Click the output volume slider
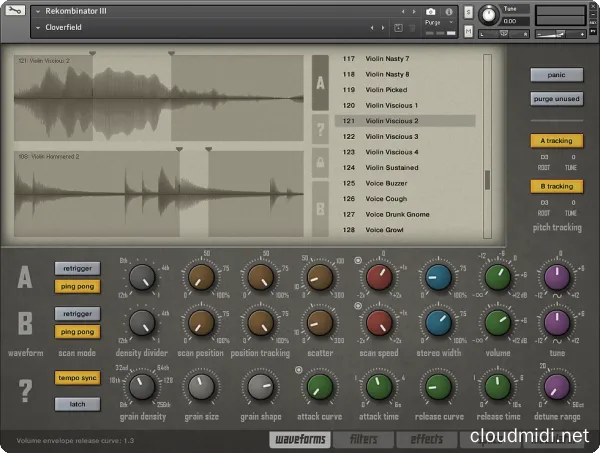The height and width of the screenshot is (453, 600). pyautogui.click(x=560, y=34)
